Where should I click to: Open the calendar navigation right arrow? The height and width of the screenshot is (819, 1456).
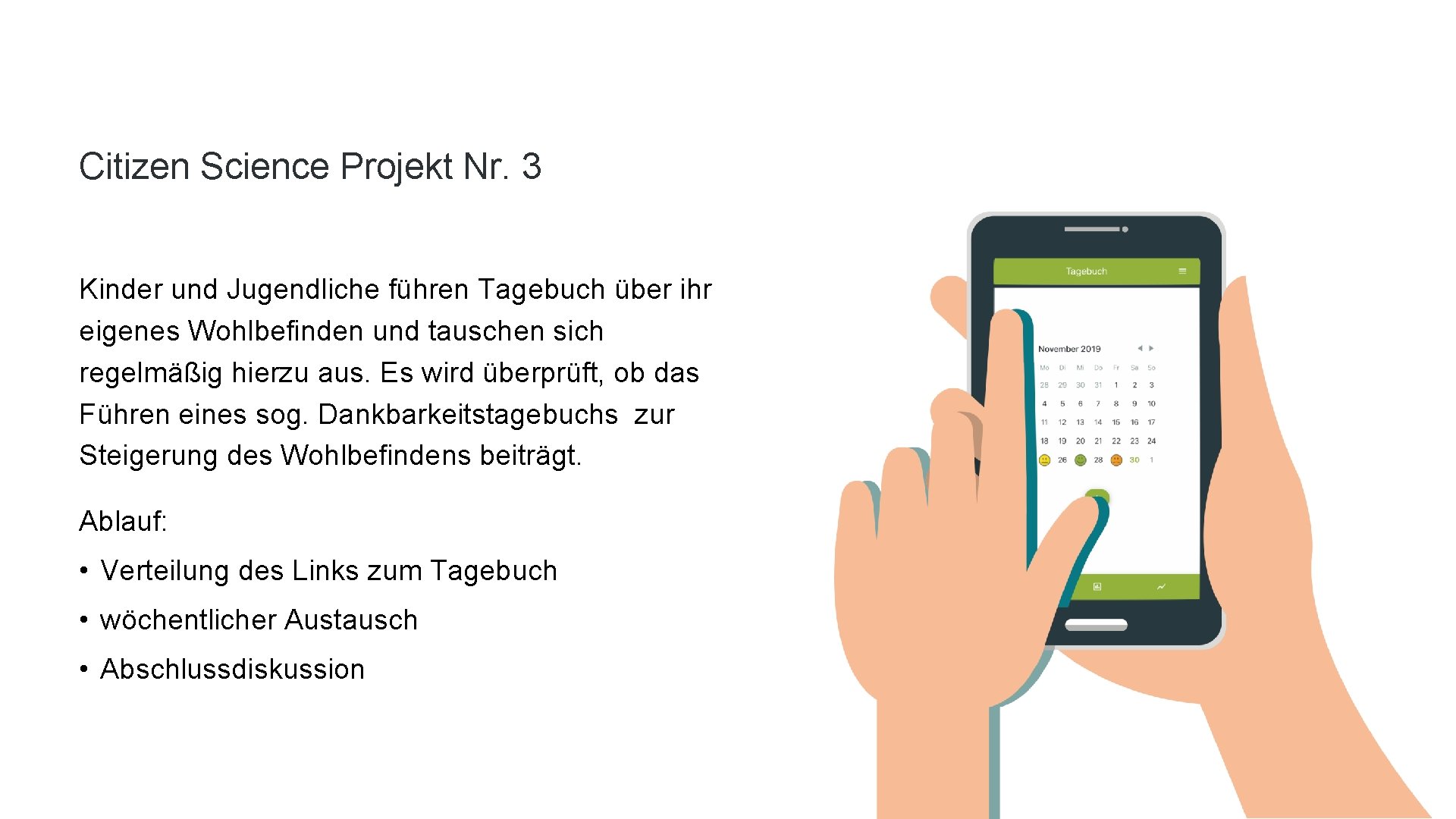[1154, 348]
